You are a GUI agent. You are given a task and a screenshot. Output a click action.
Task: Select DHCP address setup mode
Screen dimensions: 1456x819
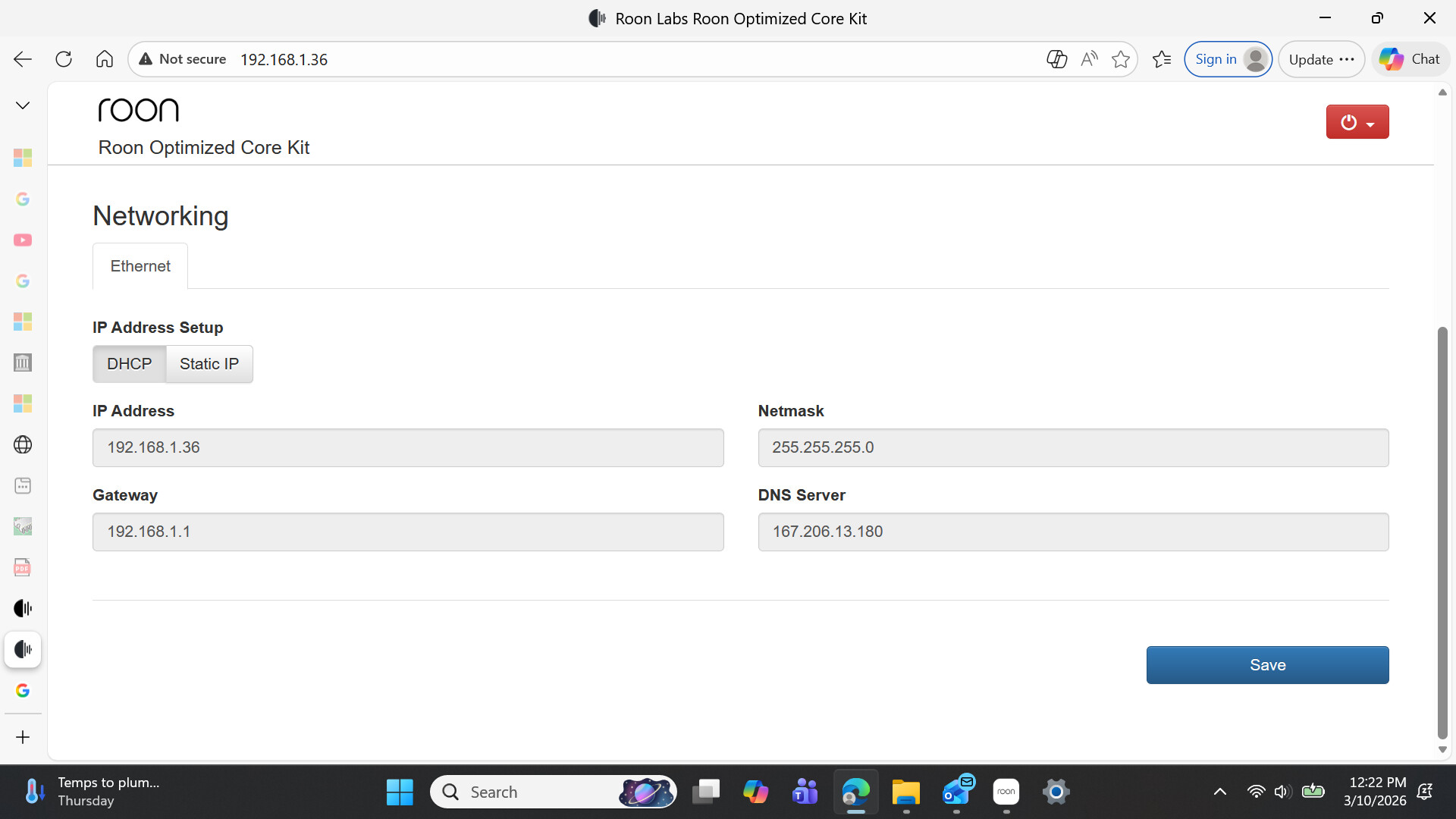coord(129,364)
